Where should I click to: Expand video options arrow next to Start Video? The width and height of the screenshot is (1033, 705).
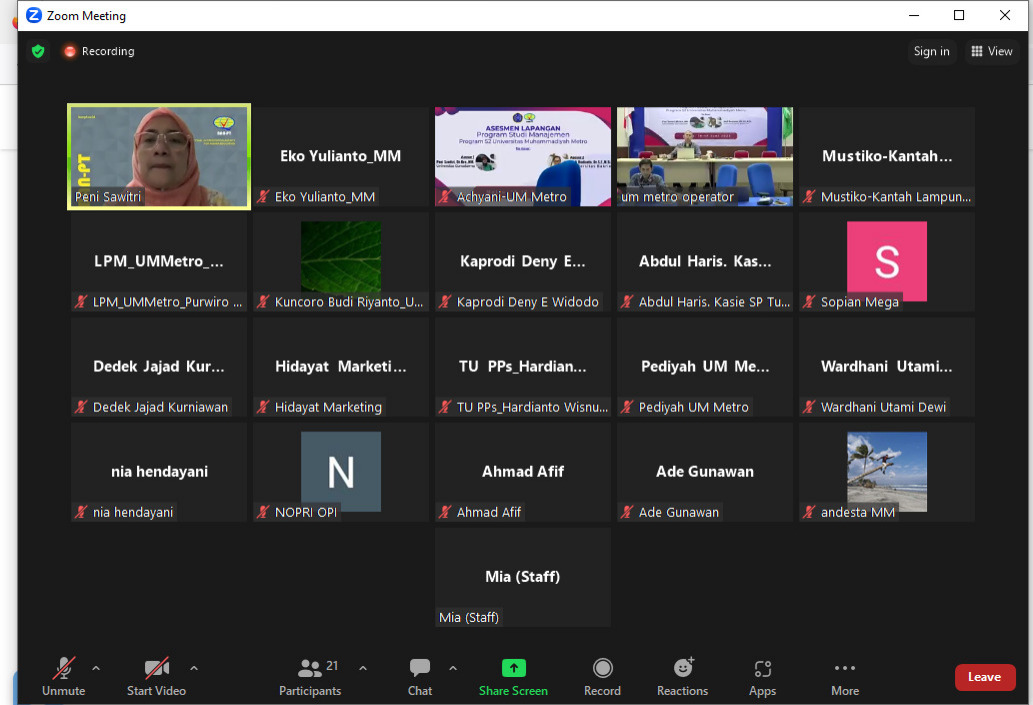tap(194, 668)
